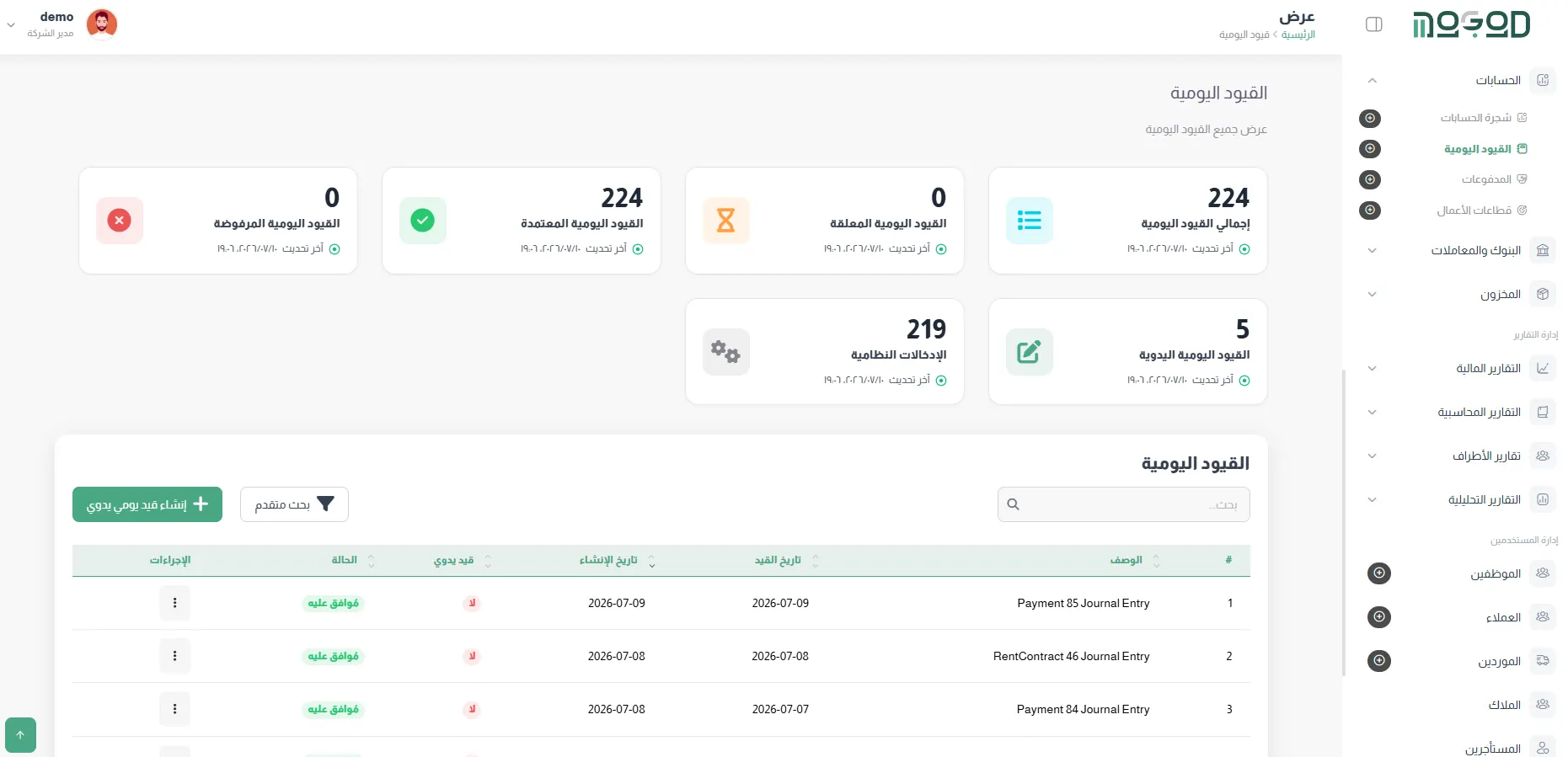Click plus icon beside القيود اليومية
The height and width of the screenshot is (757, 1568).
click(1370, 149)
